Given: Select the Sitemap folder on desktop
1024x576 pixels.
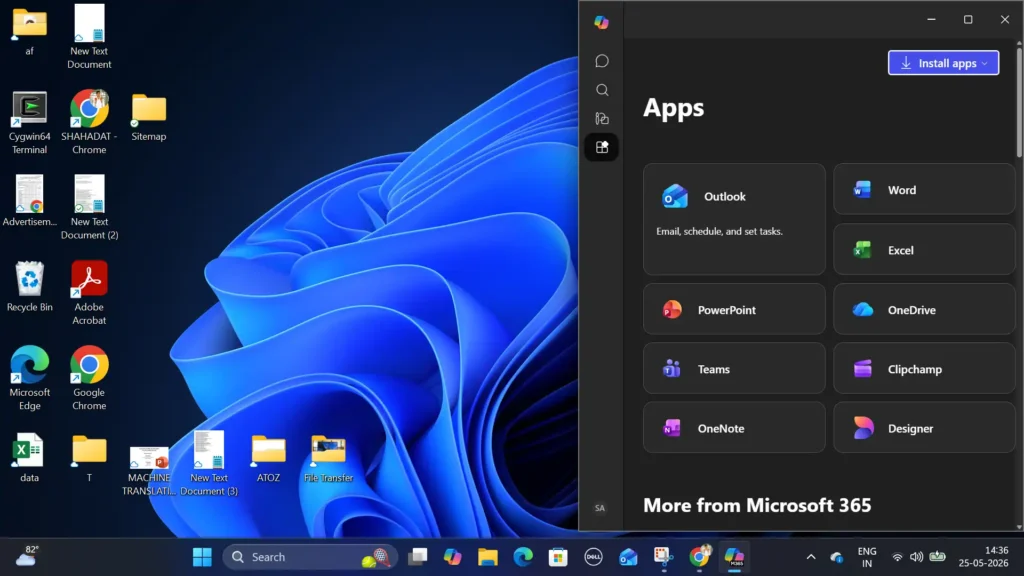Looking at the screenshot, I should (149, 118).
